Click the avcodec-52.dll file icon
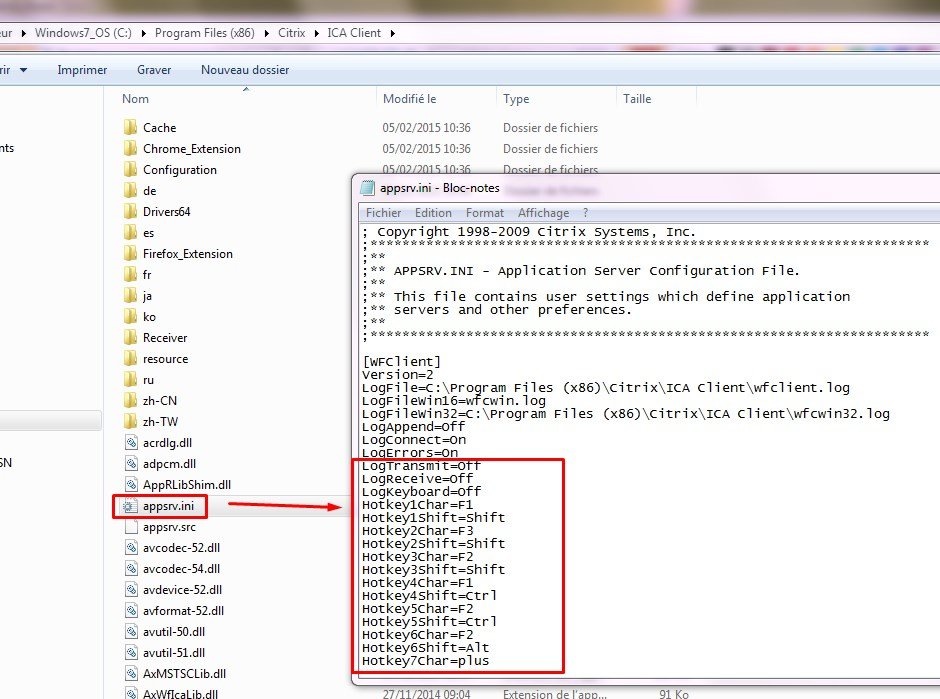 129,548
